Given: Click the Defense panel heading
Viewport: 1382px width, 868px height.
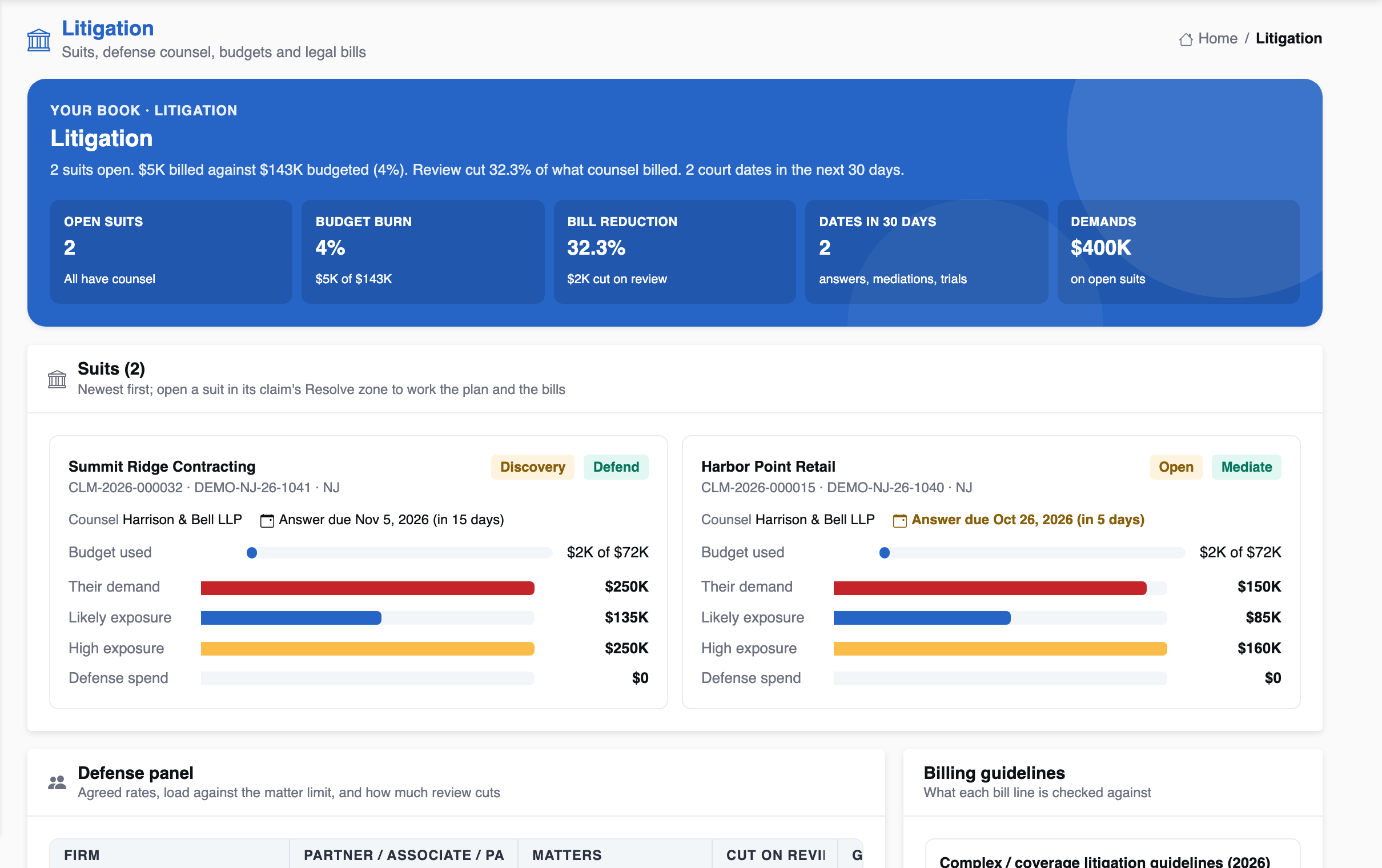Looking at the screenshot, I should [135, 773].
